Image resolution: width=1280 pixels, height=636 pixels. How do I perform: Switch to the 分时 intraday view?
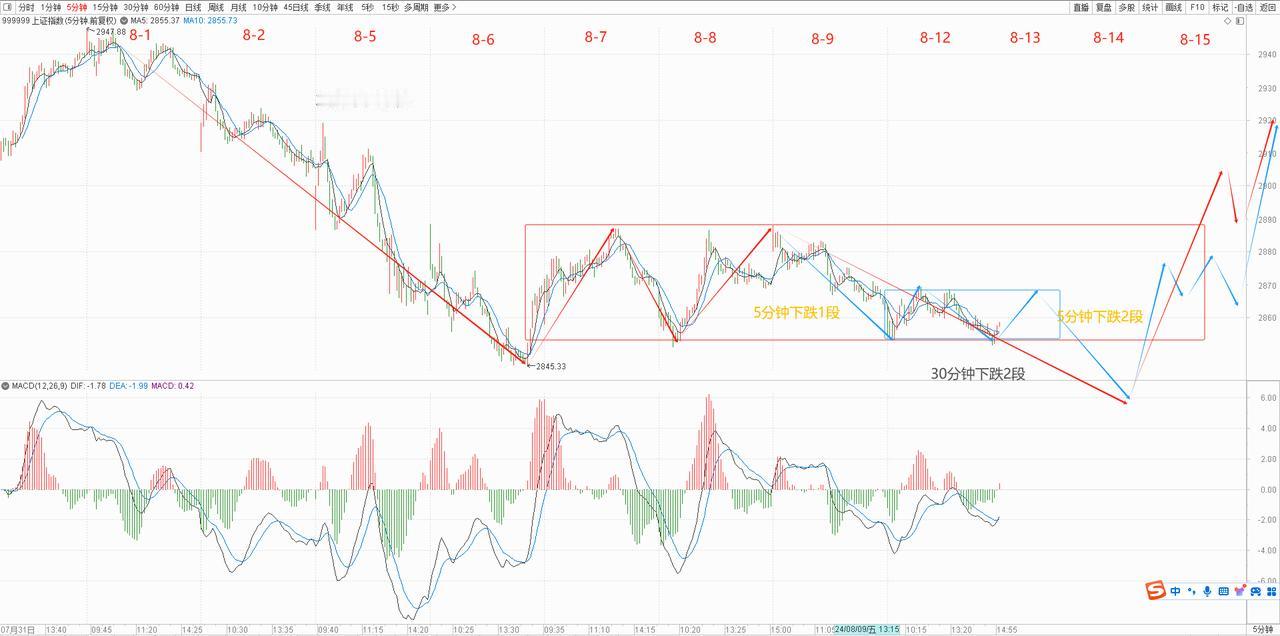(26, 7)
